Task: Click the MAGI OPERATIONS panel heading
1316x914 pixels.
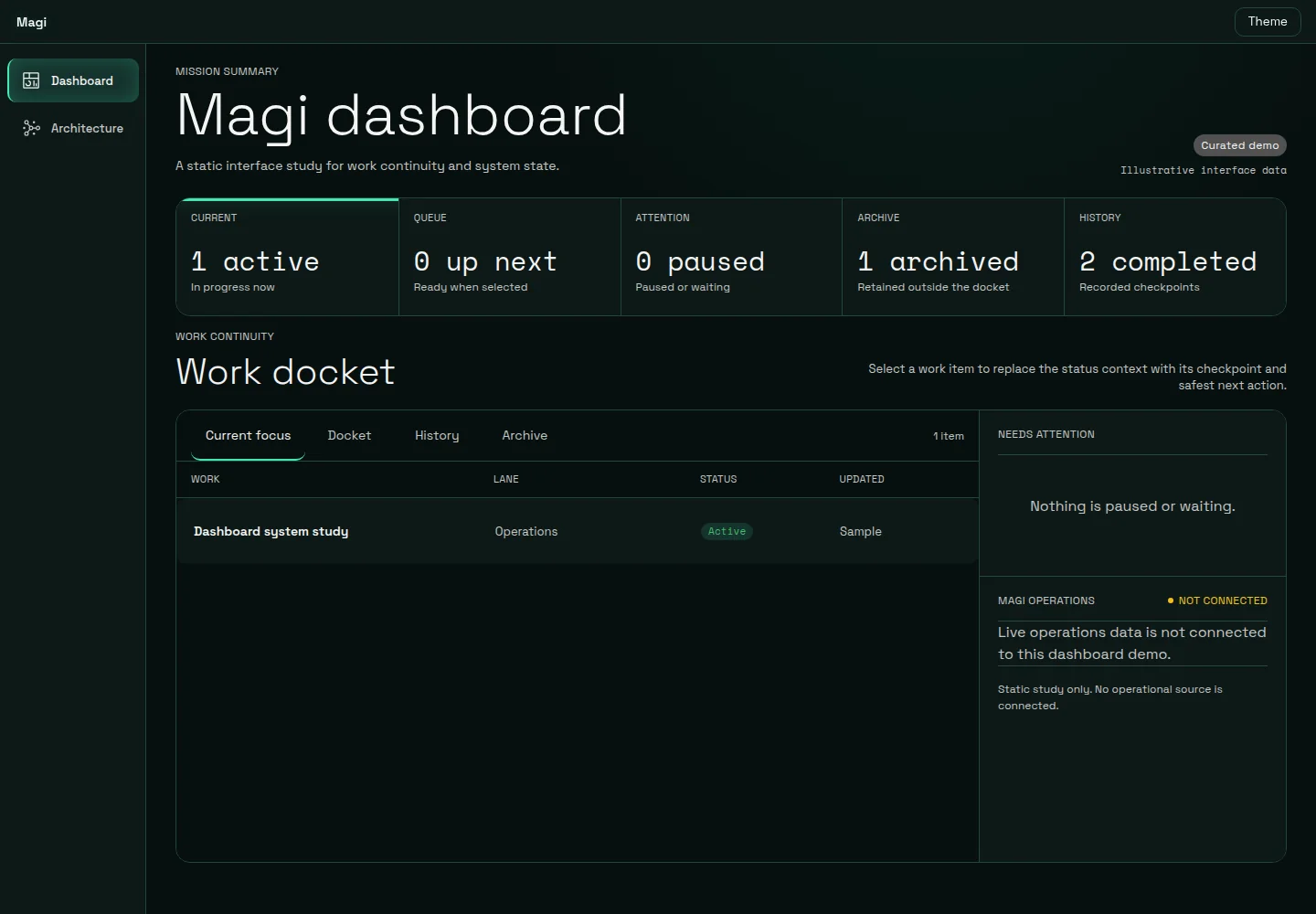Action: click(1045, 600)
